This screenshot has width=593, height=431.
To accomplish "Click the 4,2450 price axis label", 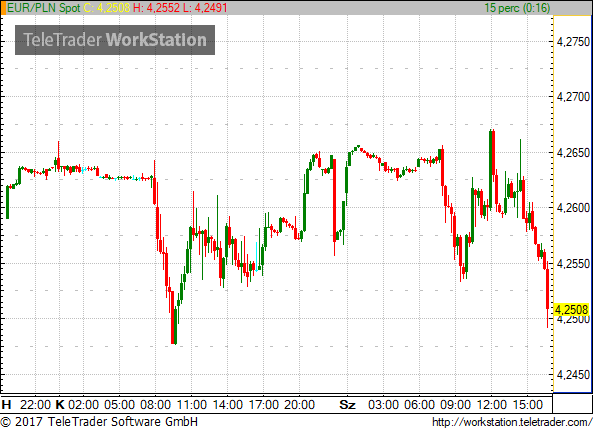I will tap(573, 375).
